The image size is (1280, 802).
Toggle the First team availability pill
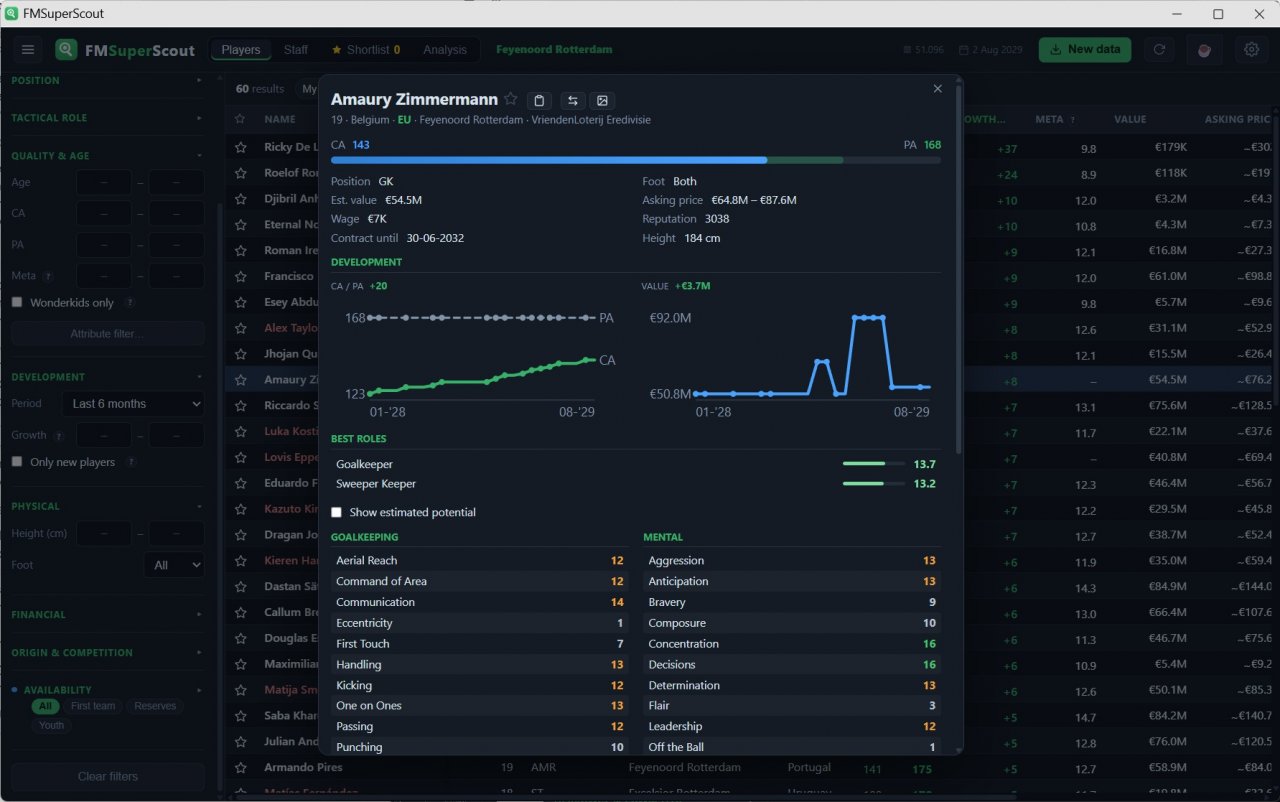click(93, 706)
